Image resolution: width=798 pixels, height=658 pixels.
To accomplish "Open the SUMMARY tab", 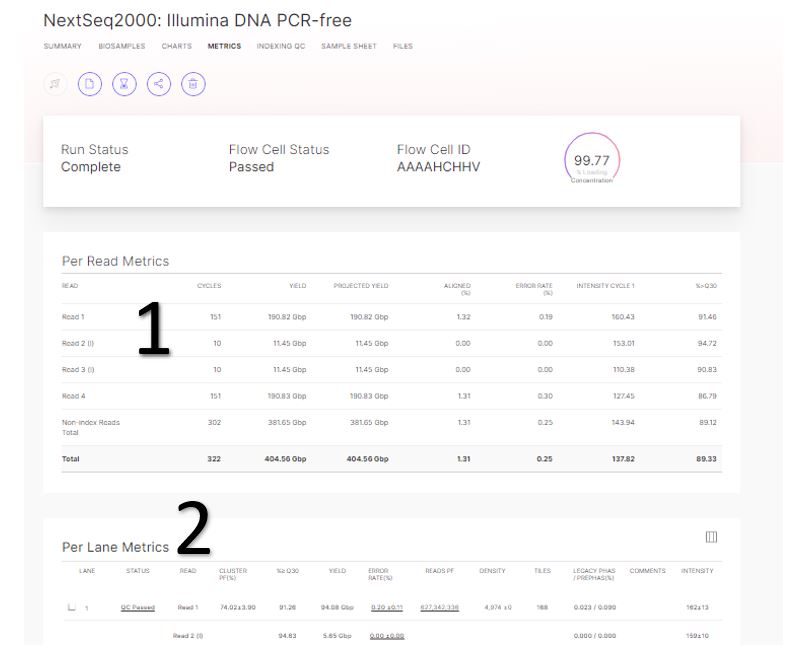I will click(63, 46).
